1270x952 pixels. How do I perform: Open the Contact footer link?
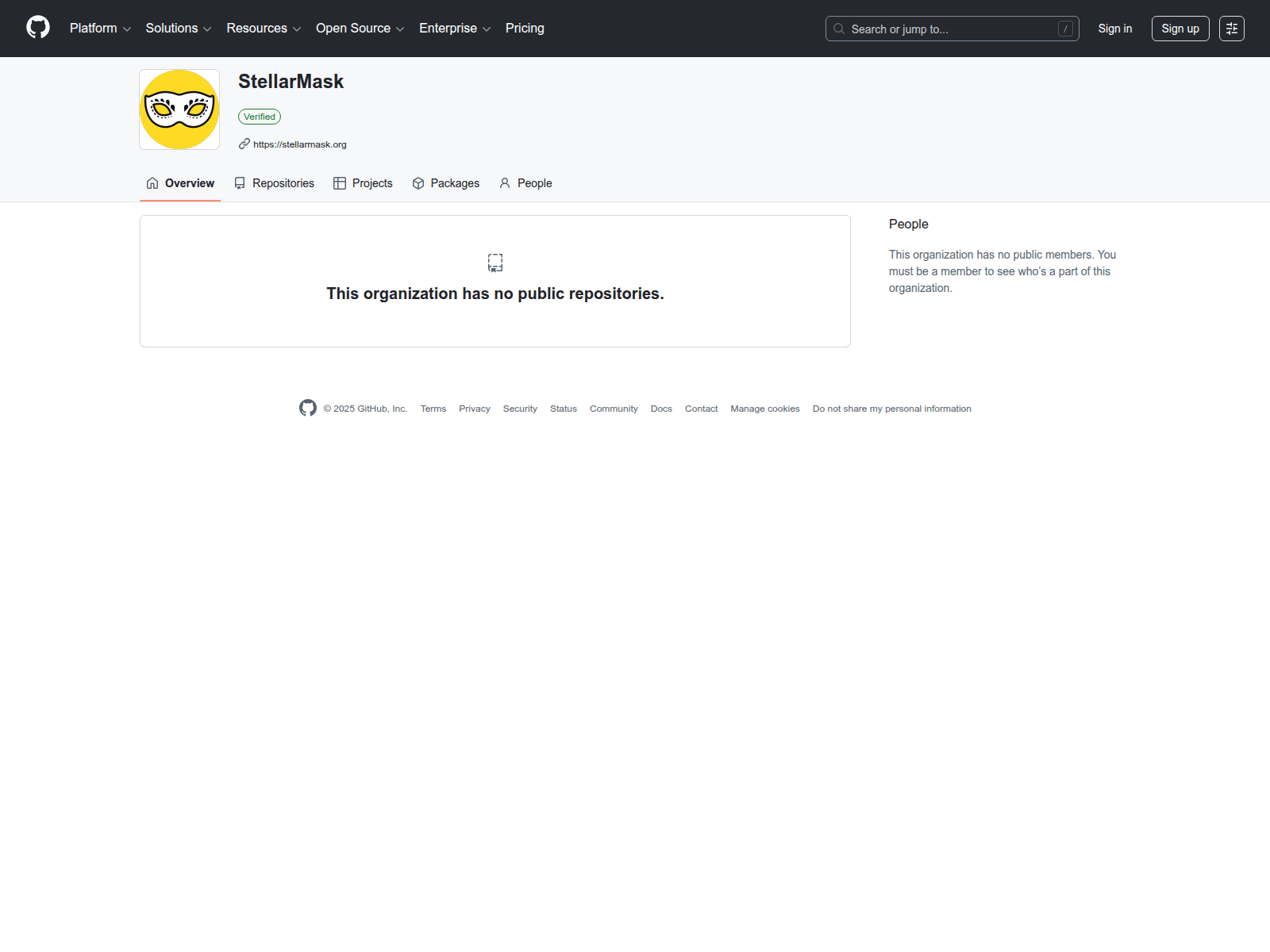[702, 409]
